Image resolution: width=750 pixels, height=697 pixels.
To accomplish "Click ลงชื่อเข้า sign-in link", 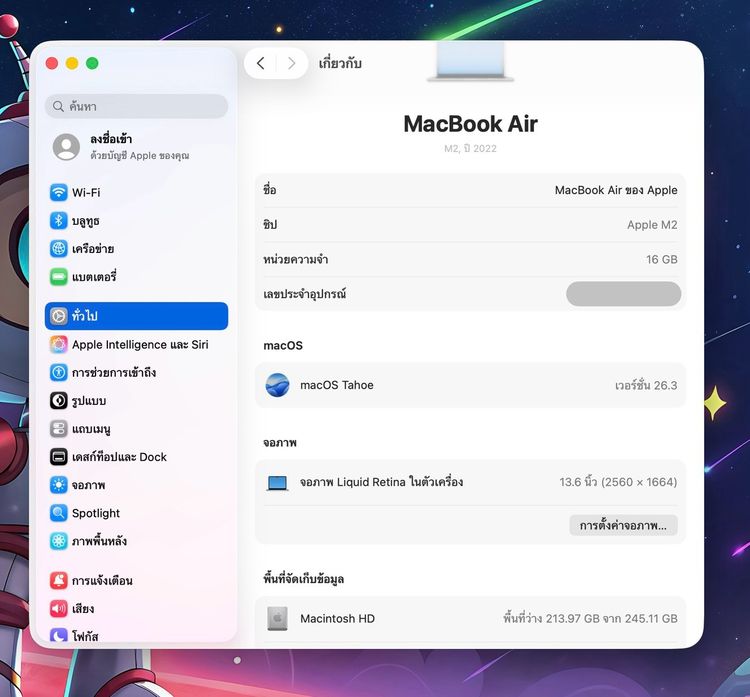I will pos(111,139).
